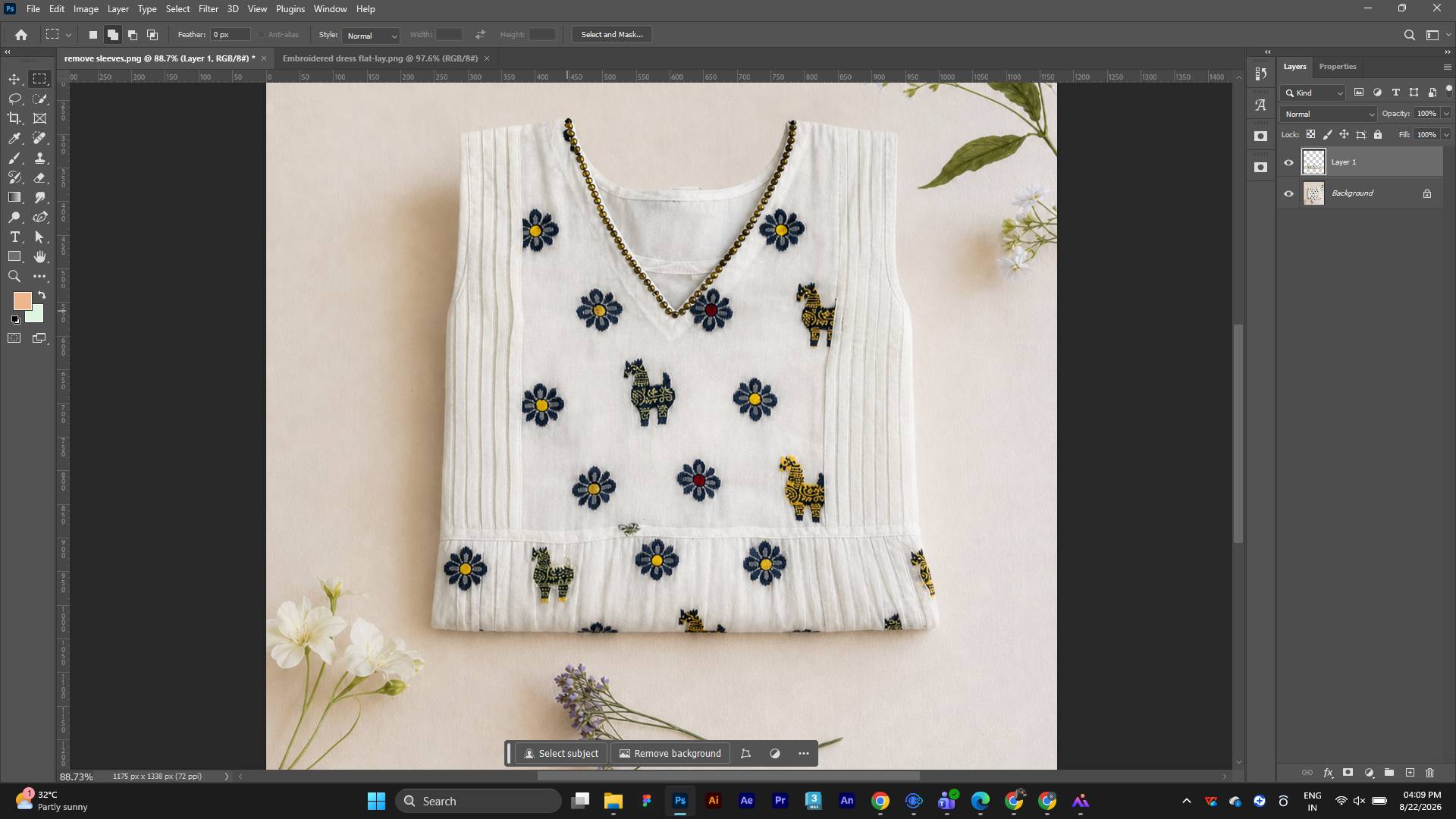Open the Filter menu

(x=208, y=9)
